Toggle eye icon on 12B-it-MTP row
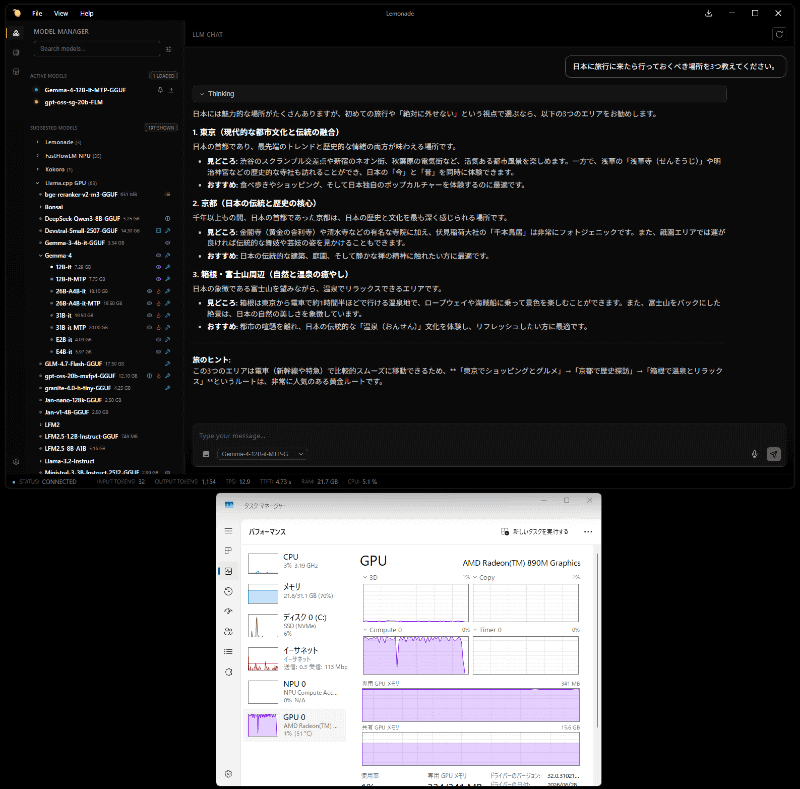Viewport: 800px width, 789px height. pos(158,279)
